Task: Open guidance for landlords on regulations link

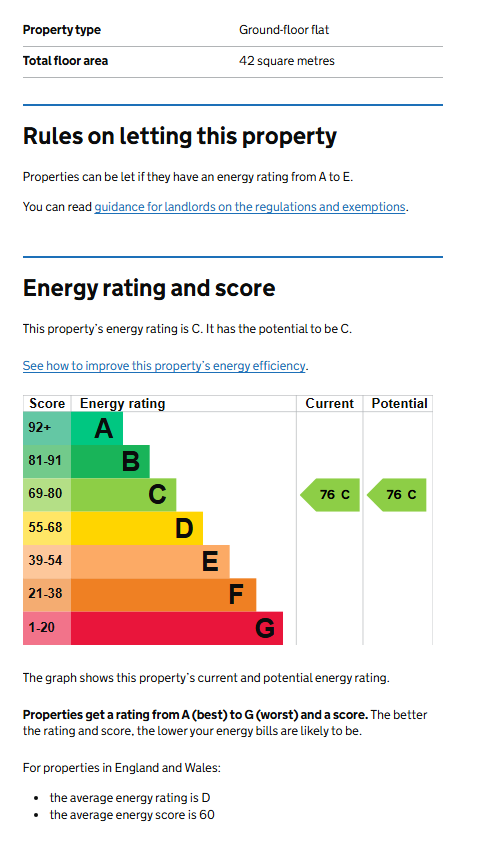Action: 250,207
